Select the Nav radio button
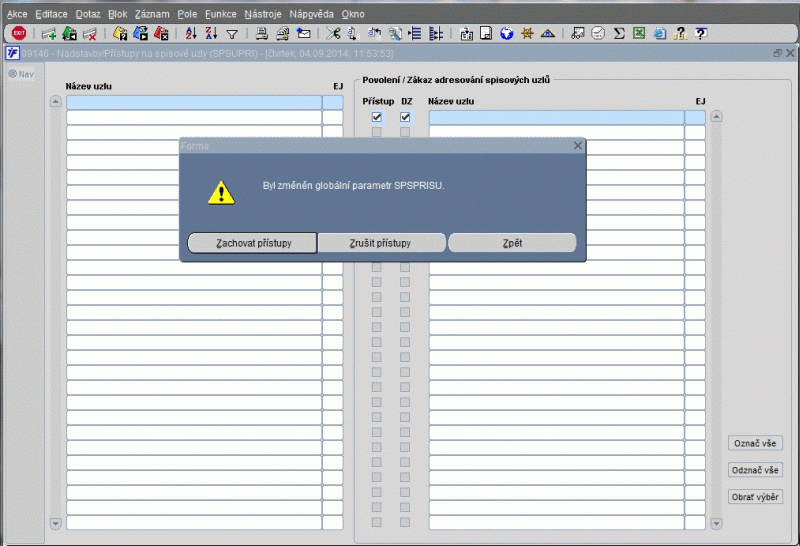Viewport: 800px width, 546px height. (13, 74)
